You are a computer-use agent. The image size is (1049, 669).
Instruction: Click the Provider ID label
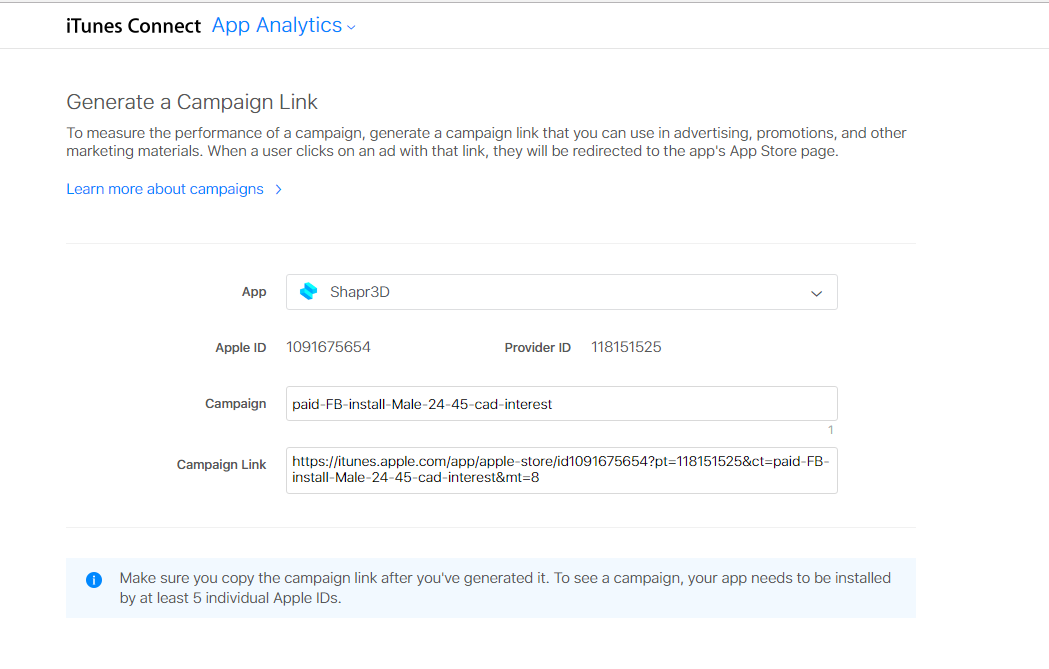537,348
